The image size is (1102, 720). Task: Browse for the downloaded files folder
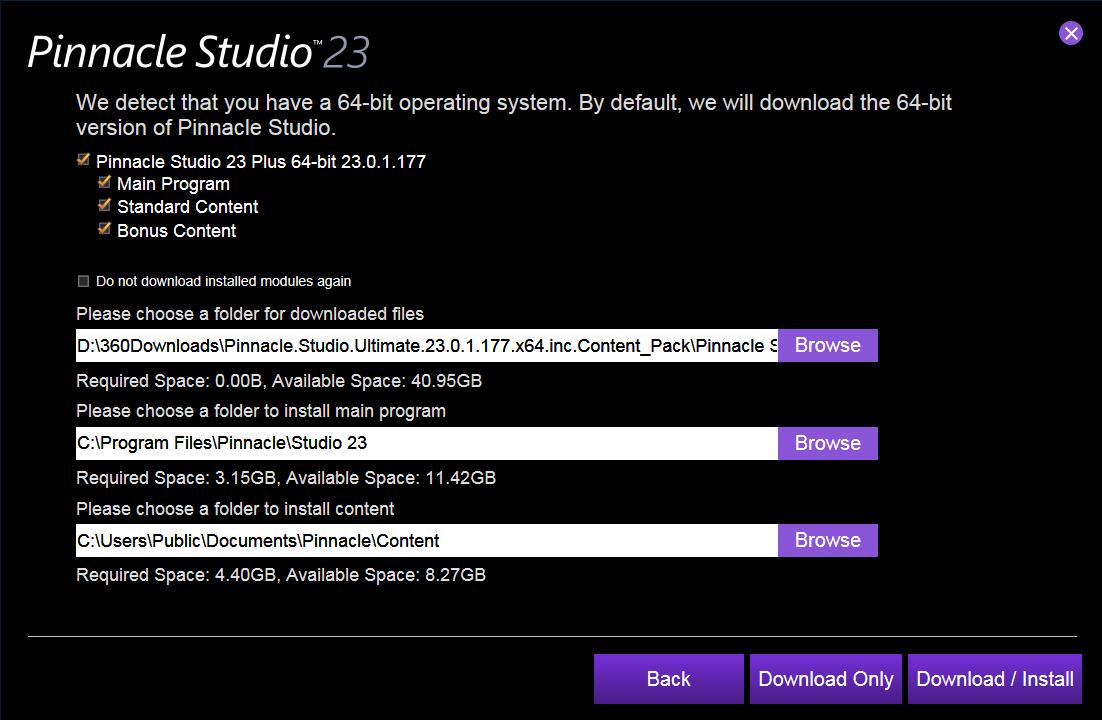(827, 345)
